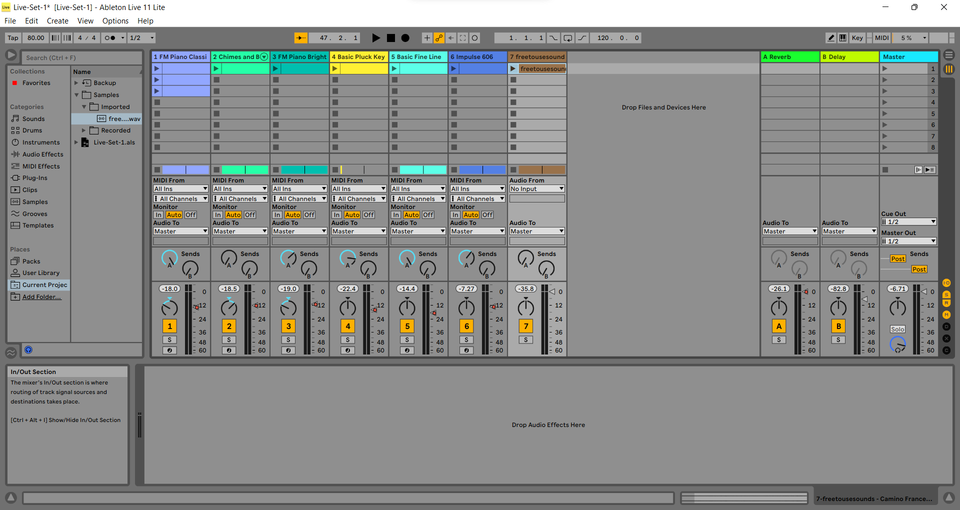The image size is (960, 510).
Task: Expand the Backup folder in browser
Action: click(77, 83)
